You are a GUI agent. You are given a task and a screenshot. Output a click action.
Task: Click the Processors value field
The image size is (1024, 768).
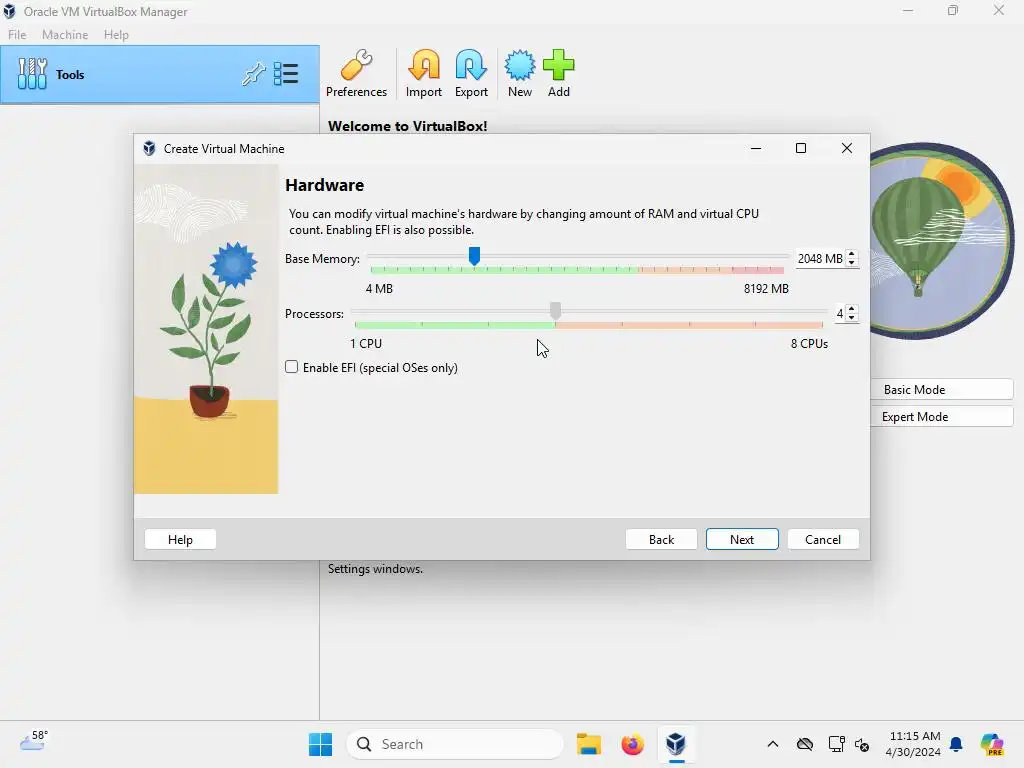[840, 313]
